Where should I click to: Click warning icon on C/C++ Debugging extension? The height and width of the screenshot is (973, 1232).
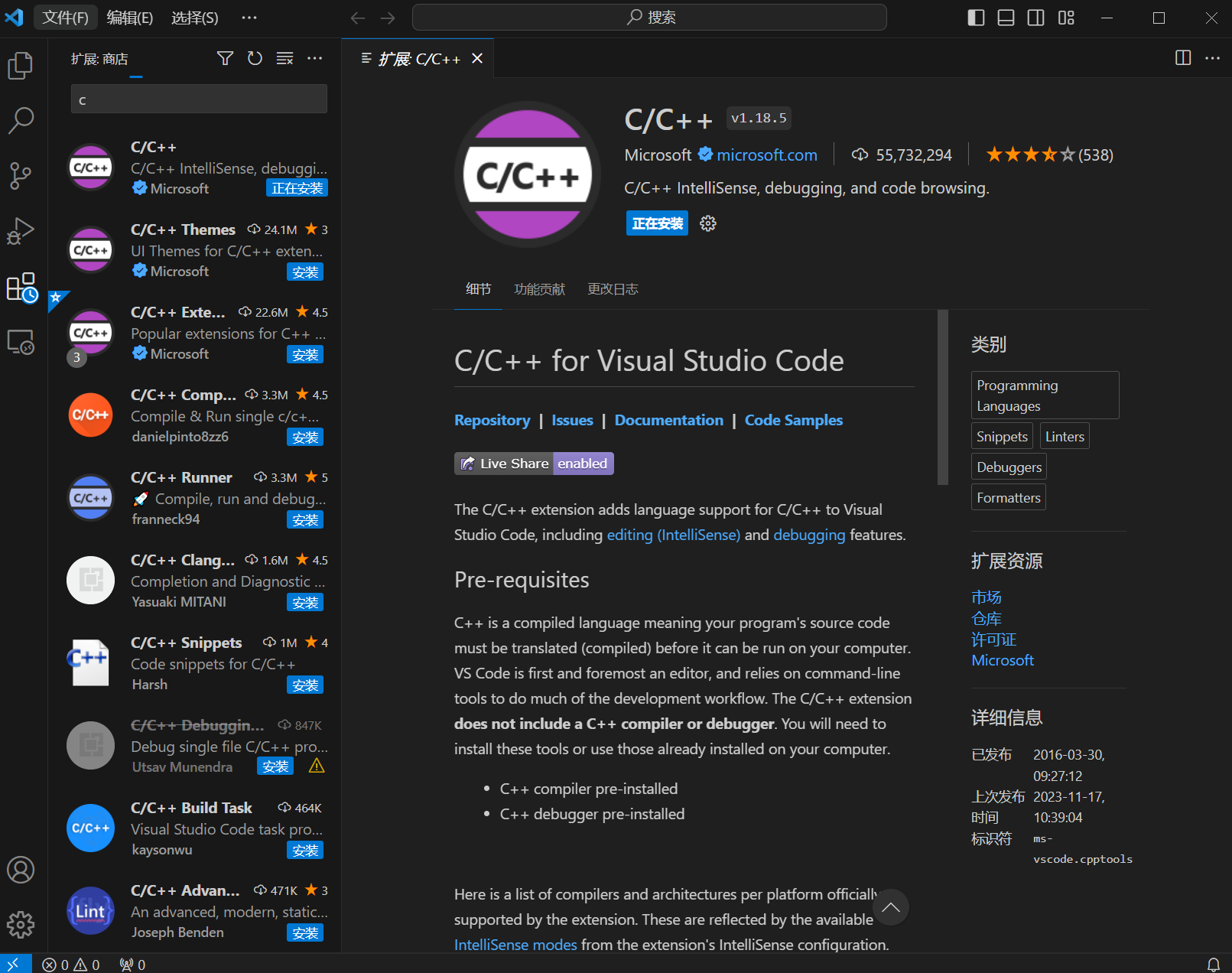tap(317, 766)
